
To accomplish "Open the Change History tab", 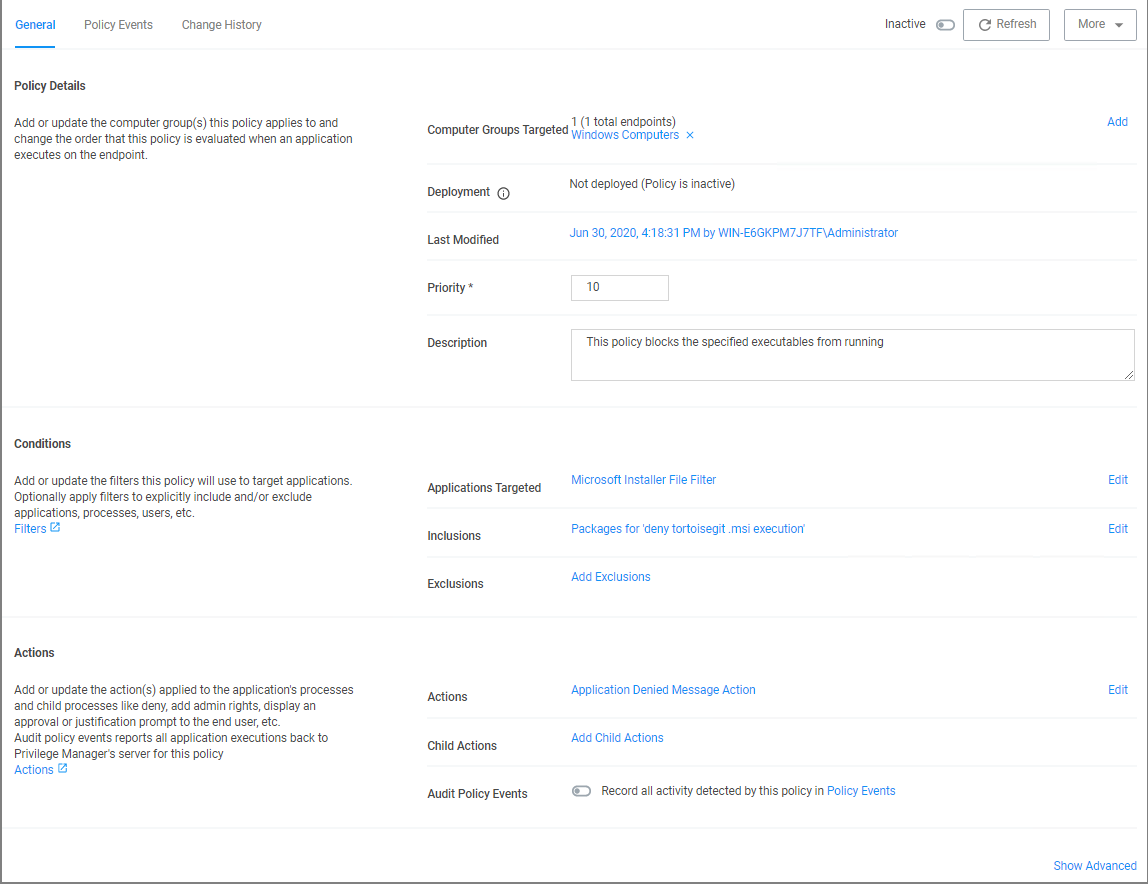I will tap(221, 25).
